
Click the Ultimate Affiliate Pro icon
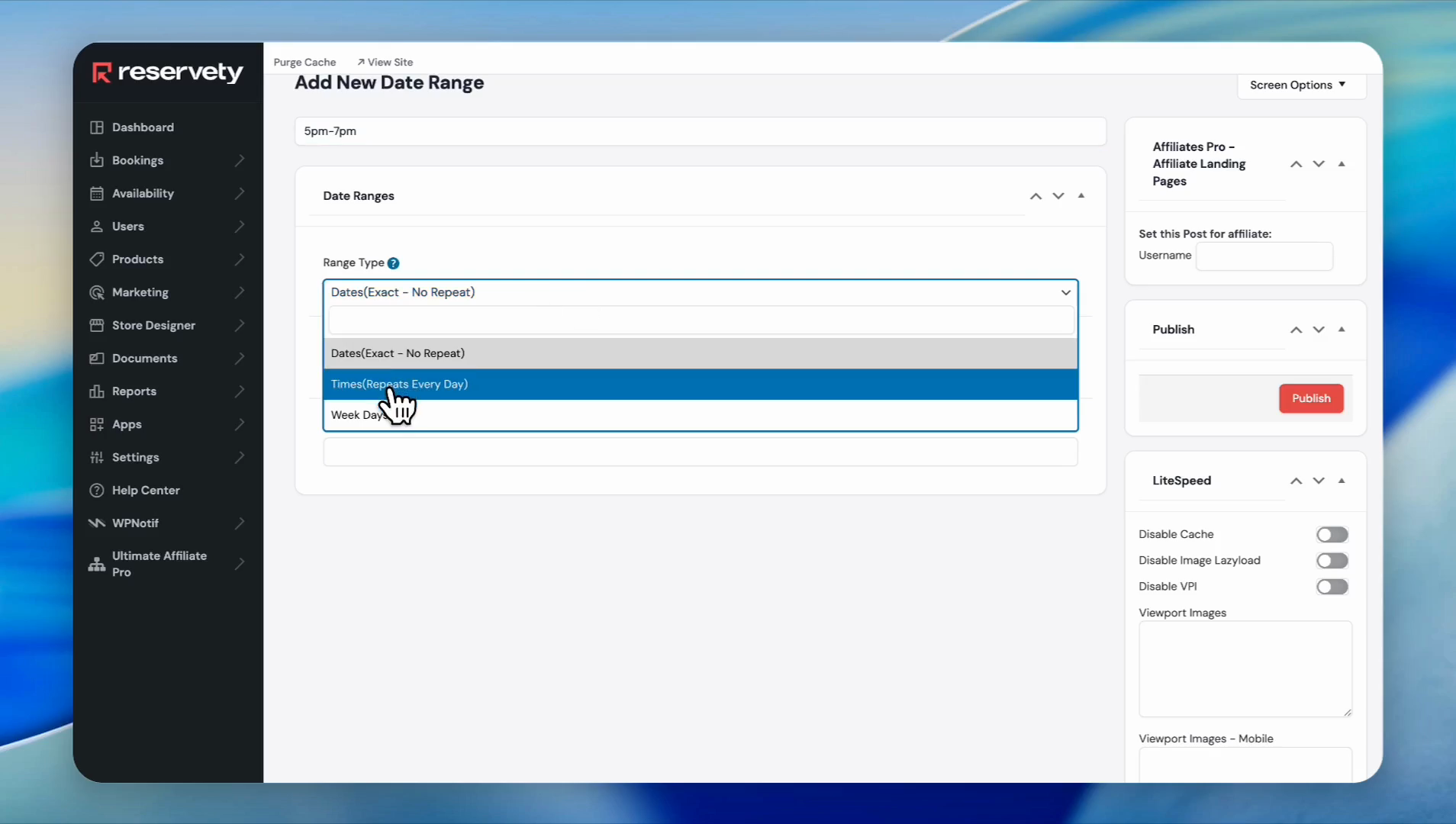click(x=97, y=565)
